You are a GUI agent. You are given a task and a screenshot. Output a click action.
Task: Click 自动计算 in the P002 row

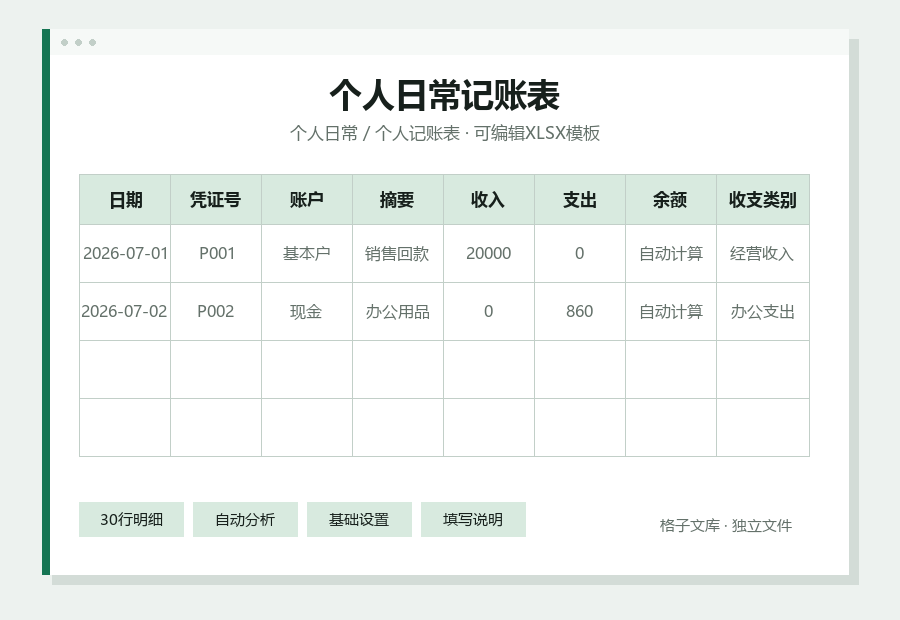pos(671,312)
